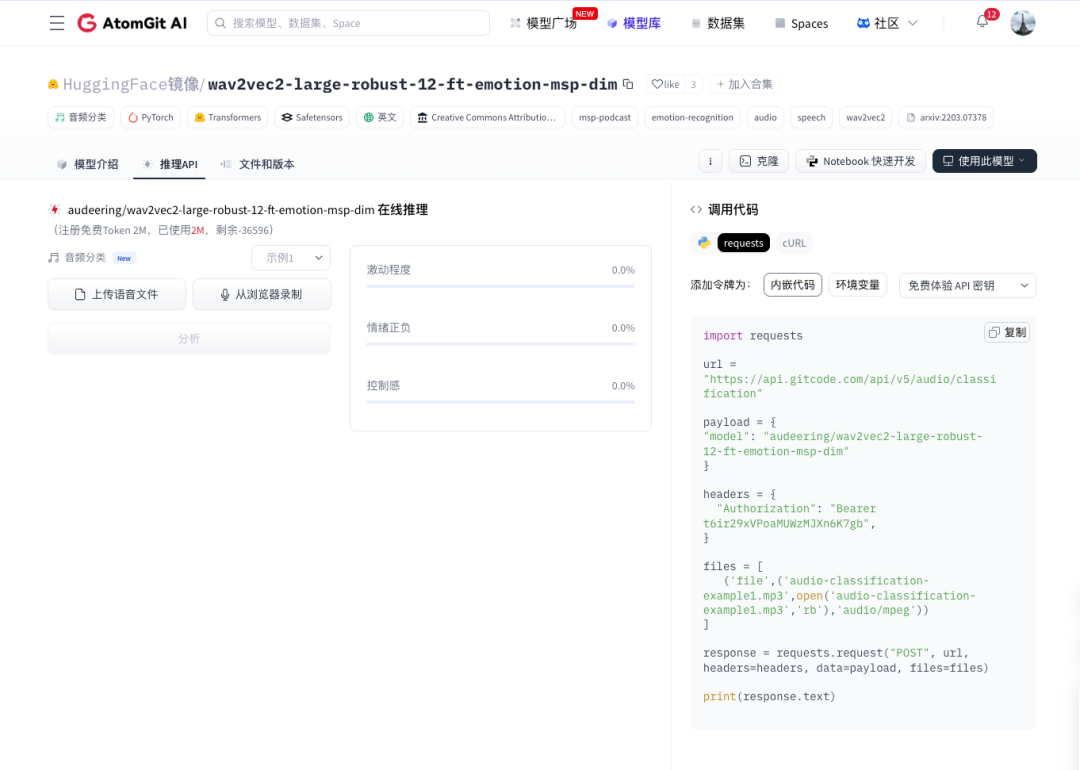Open the user avatar menu

click(x=1023, y=23)
